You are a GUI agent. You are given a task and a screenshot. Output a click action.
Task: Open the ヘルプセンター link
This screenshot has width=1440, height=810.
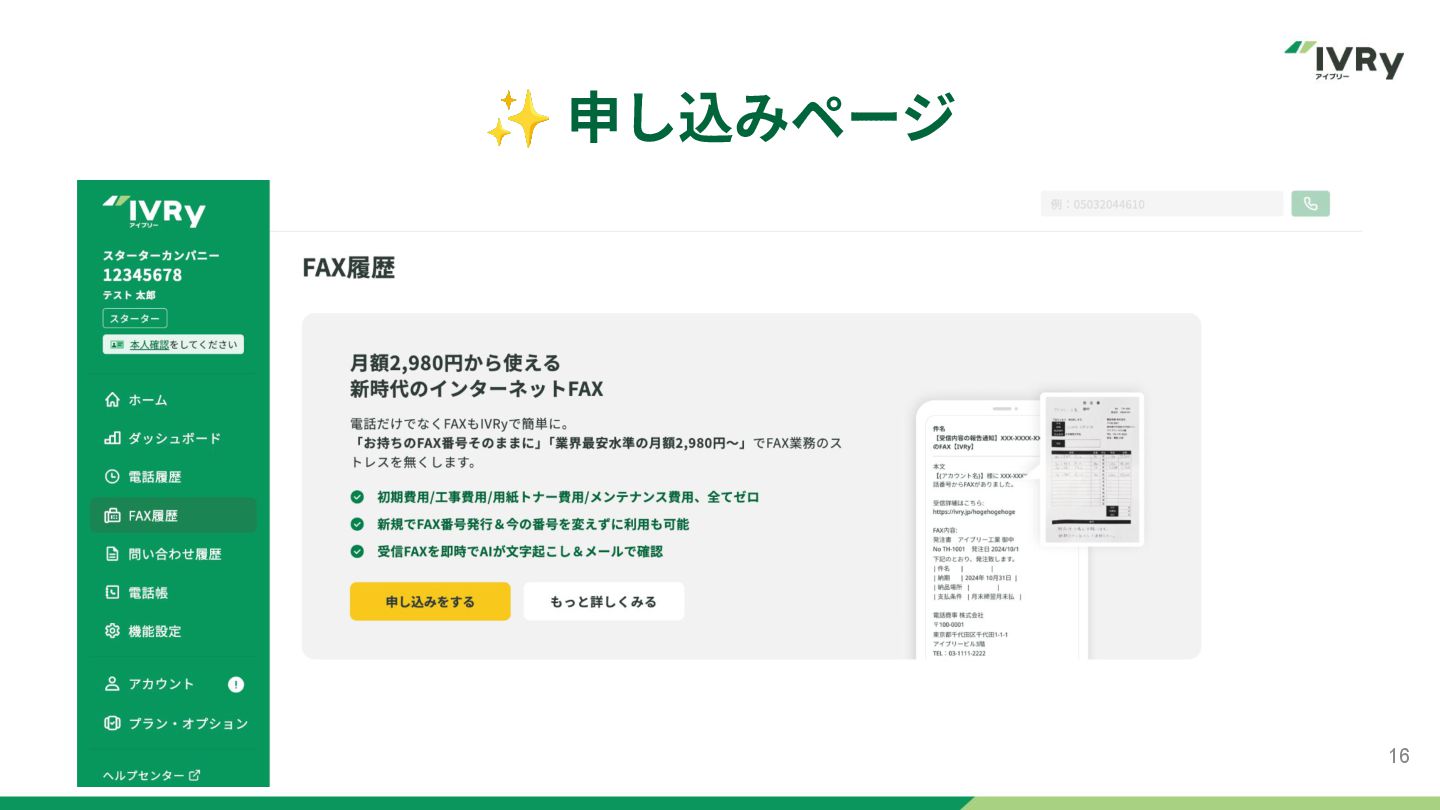tap(152, 775)
